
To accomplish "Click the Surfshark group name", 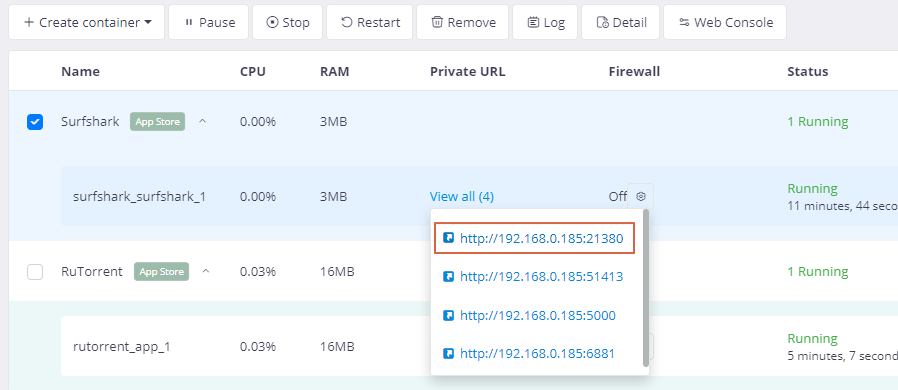I will click(x=90, y=121).
